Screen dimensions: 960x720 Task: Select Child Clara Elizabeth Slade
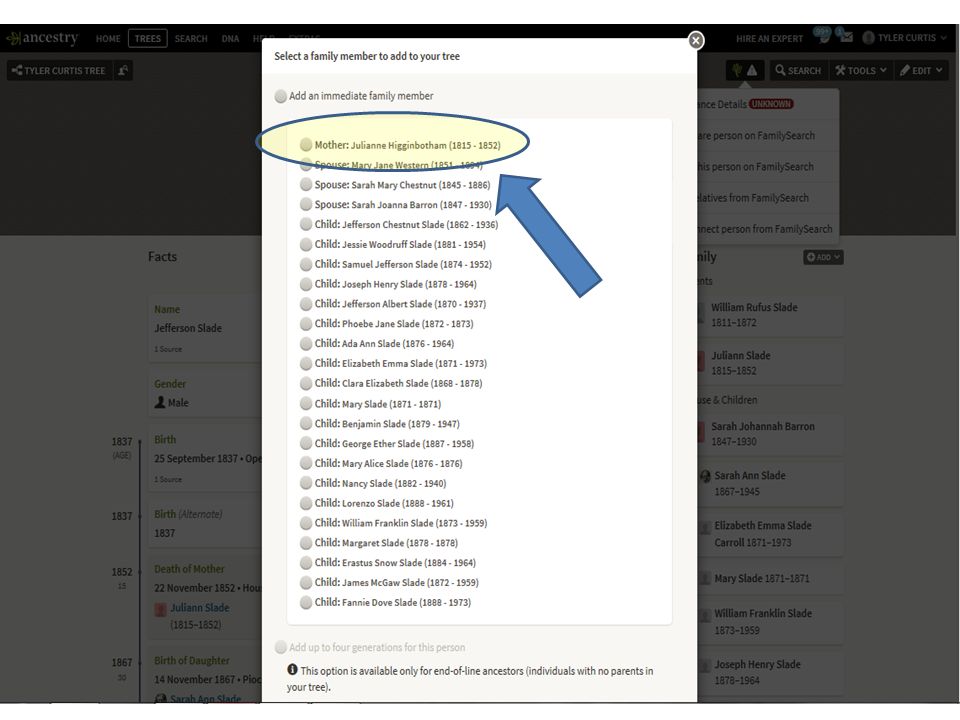[x=306, y=383]
